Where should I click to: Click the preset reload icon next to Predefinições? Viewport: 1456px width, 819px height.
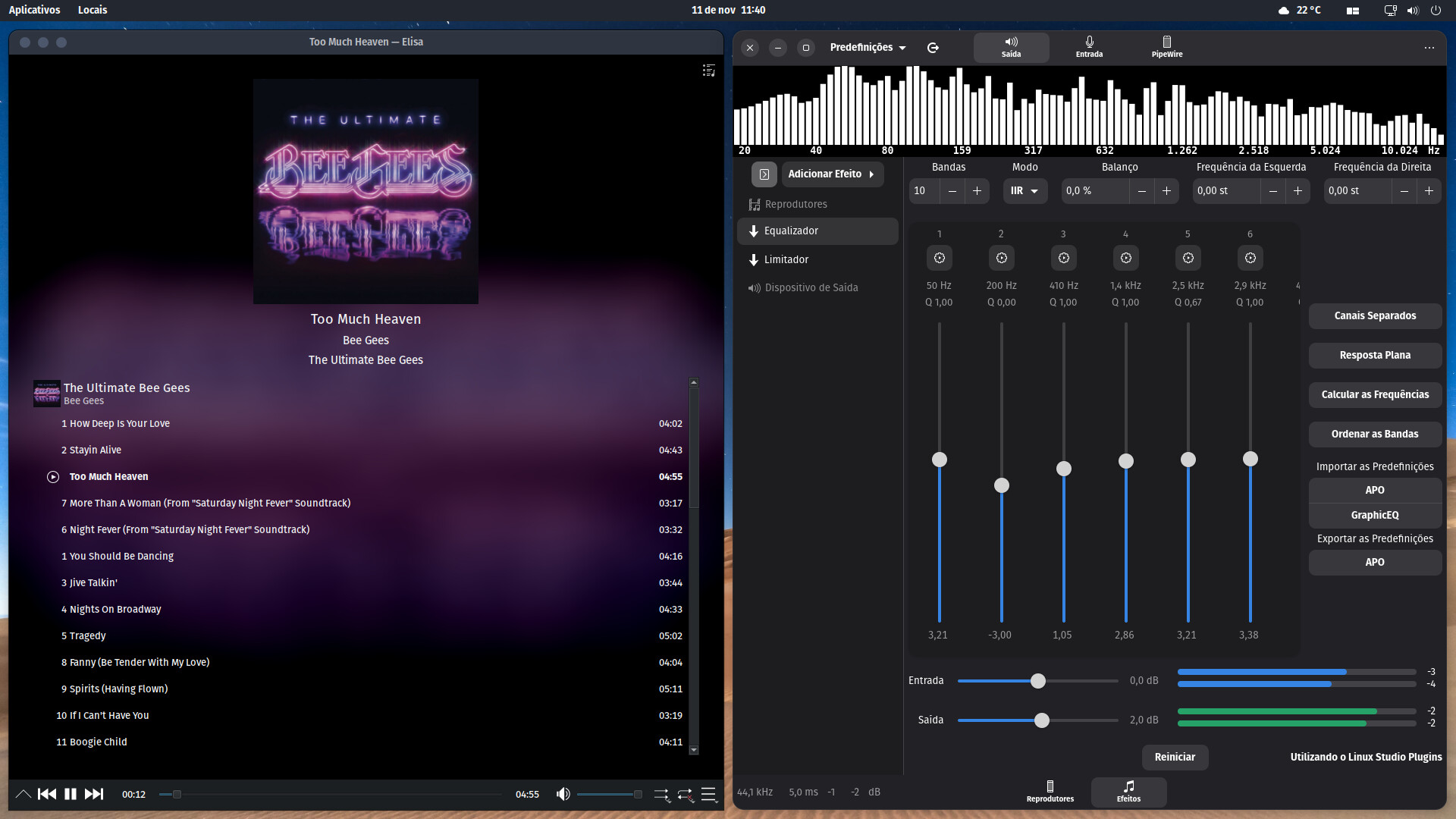(x=933, y=48)
